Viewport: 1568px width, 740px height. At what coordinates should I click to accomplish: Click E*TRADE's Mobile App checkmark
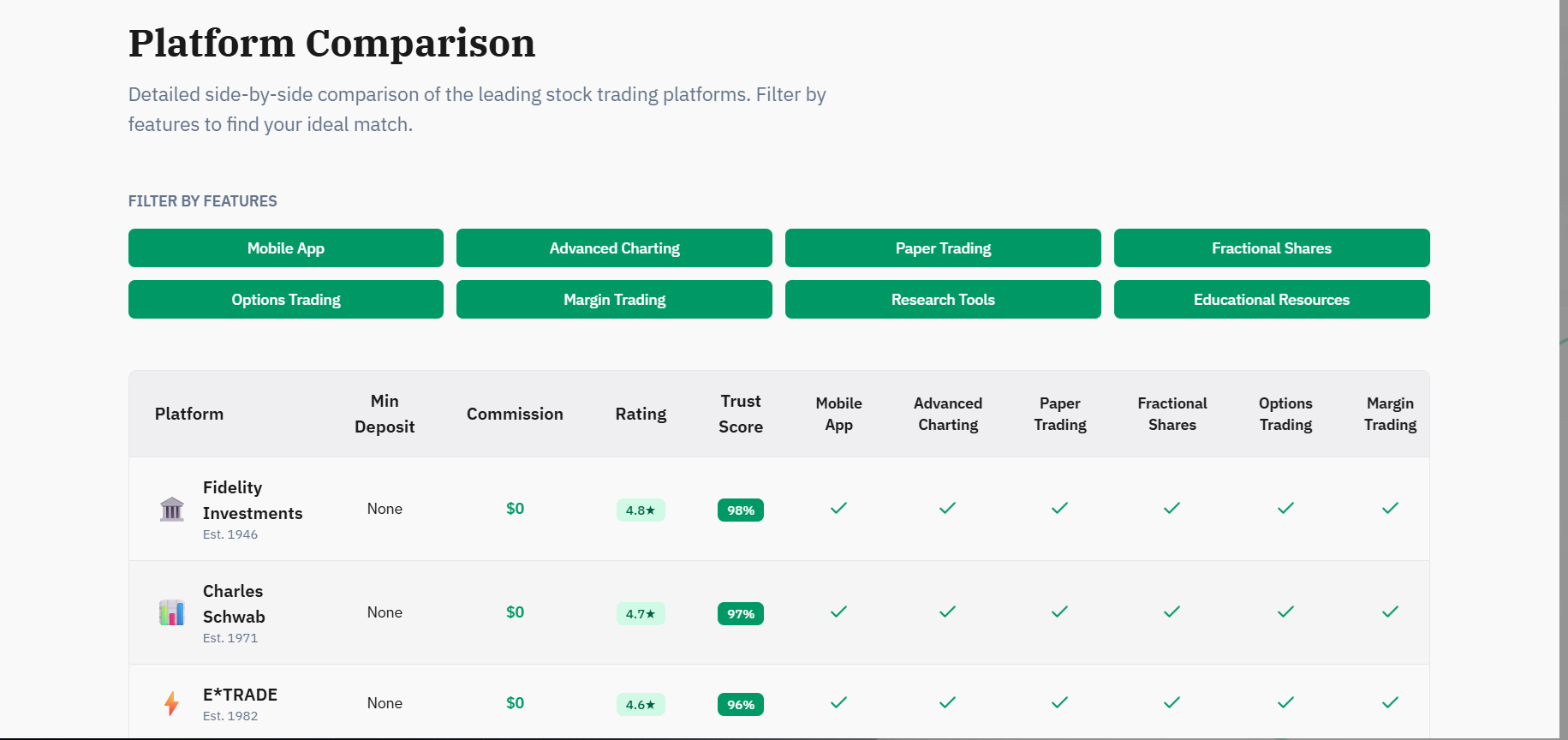[838, 702]
